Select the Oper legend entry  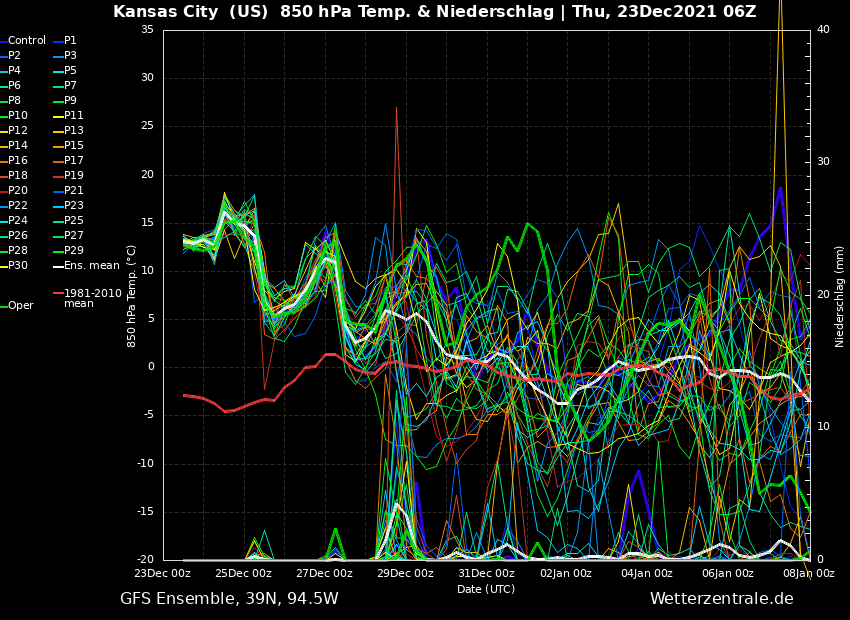point(21,306)
